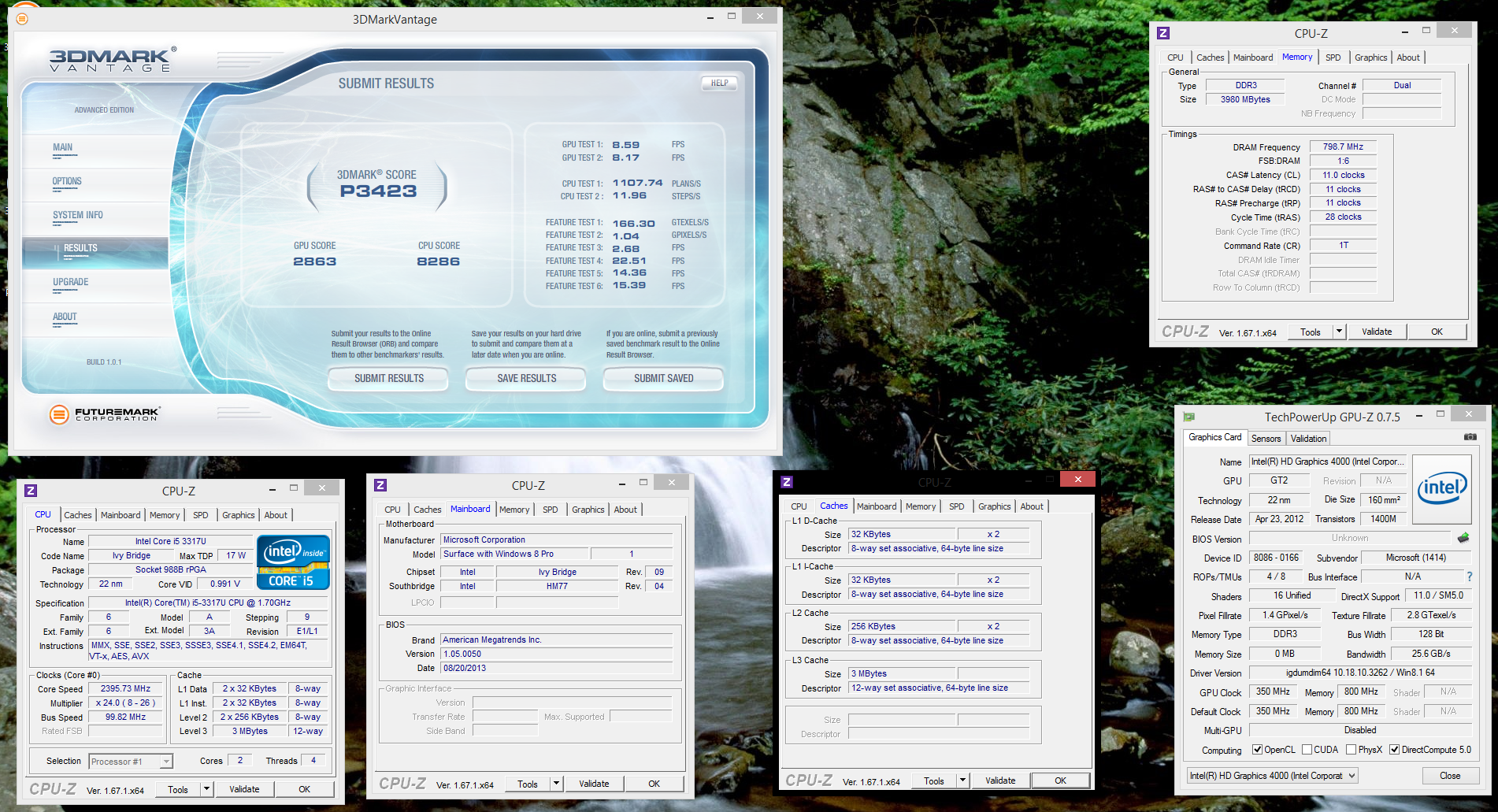Viewport: 1498px width, 812px height.
Task: Click the Bus Interface question mark in GPU-Z
Action: click(x=1470, y=577)
